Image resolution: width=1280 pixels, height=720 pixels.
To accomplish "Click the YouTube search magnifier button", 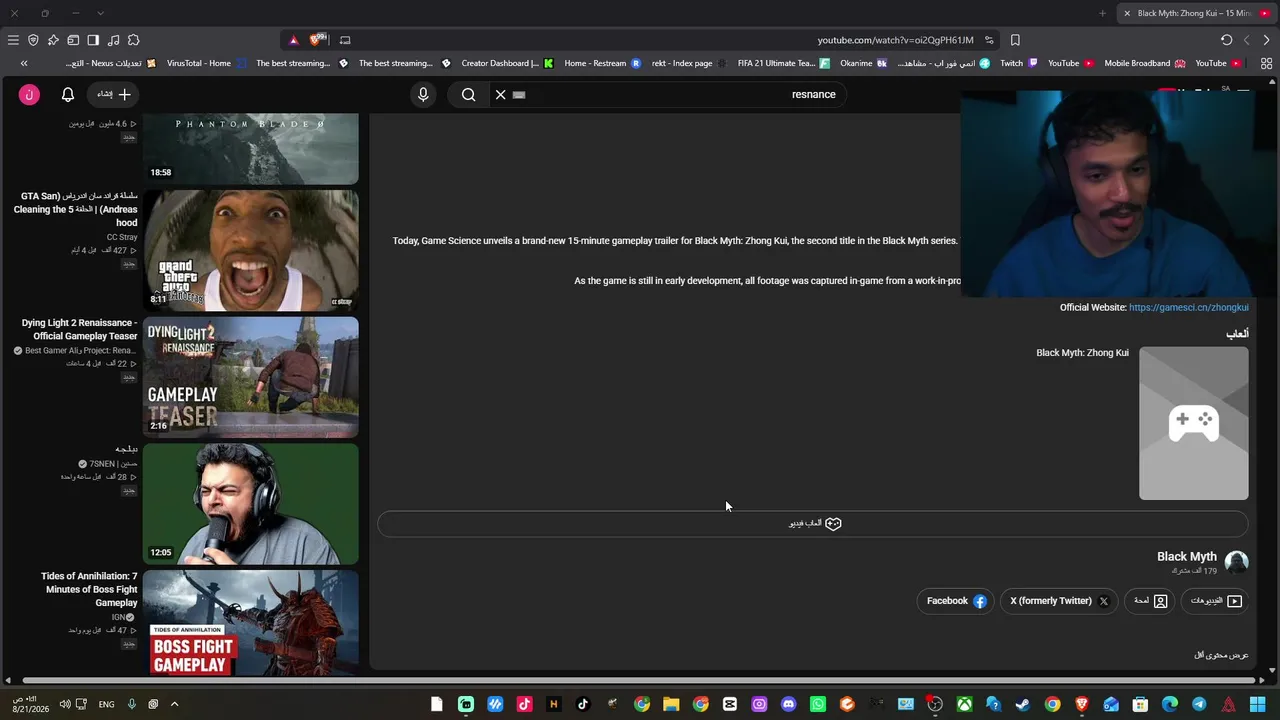I will (x=468, y=94).
